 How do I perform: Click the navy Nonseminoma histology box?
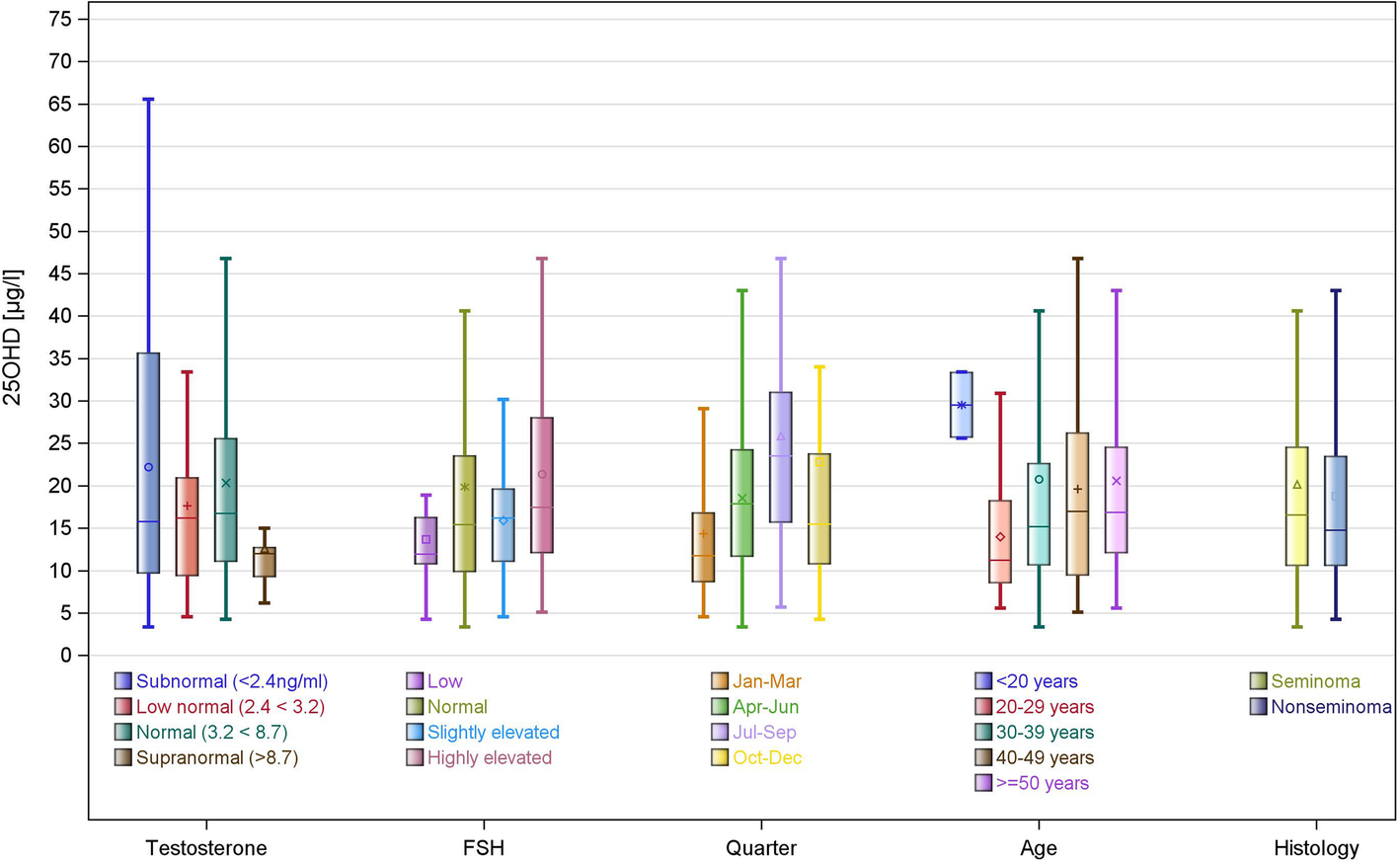(1336, 510)
